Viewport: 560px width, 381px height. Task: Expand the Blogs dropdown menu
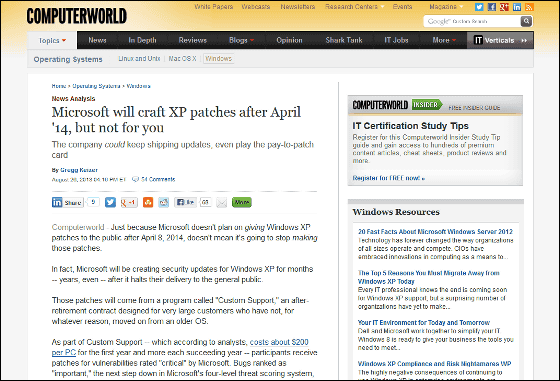tap(241, 40)
